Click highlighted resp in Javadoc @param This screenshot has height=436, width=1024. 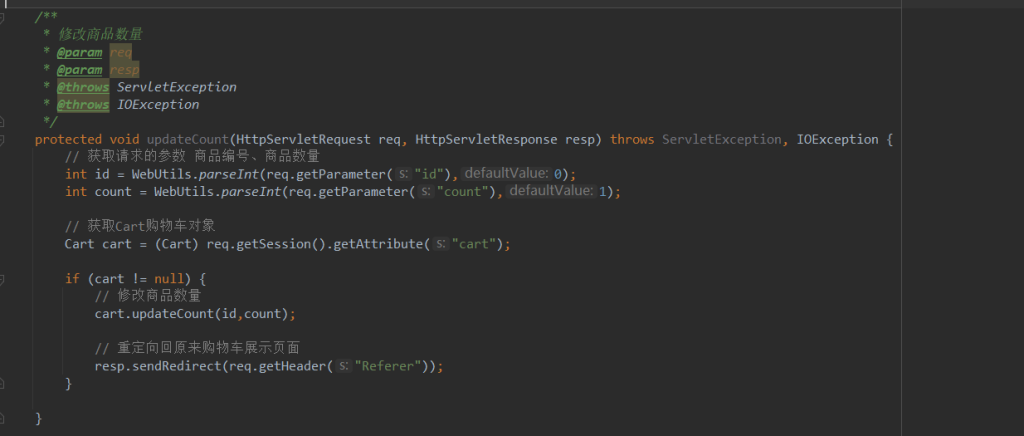(124, 69)
